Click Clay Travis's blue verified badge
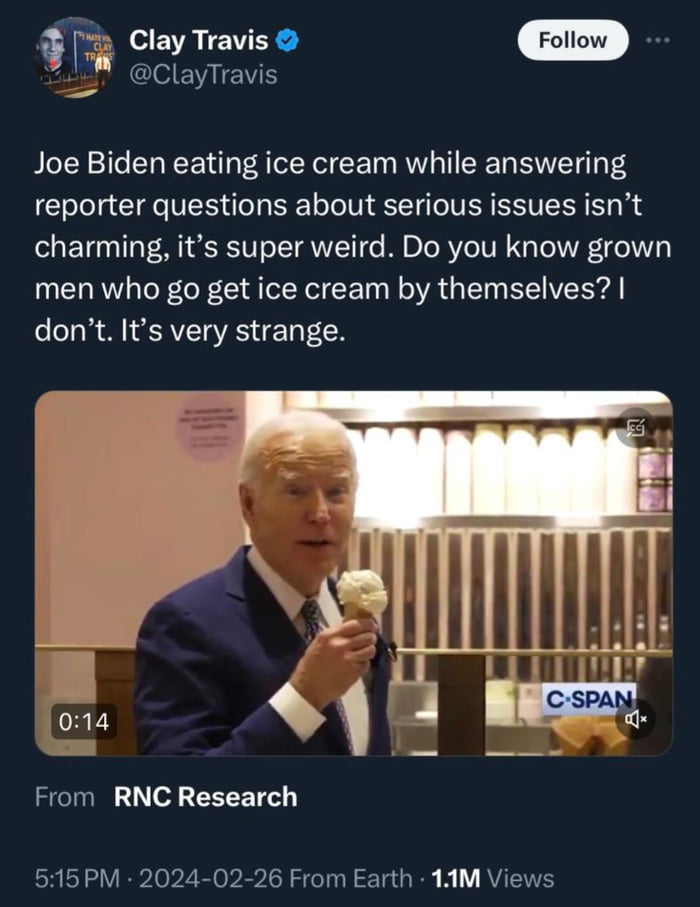The height and width of the screenshot is (907, 700). click(288, 40)
